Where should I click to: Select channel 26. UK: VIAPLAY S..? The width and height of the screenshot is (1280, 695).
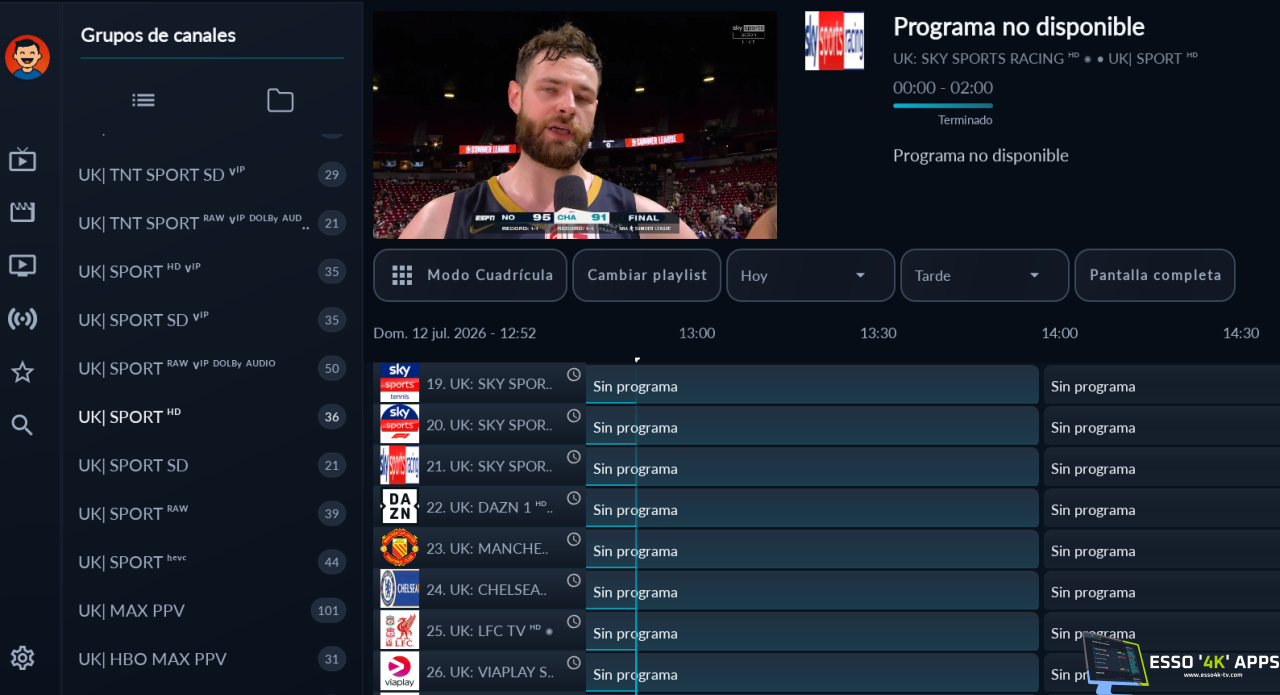[479, 671]
